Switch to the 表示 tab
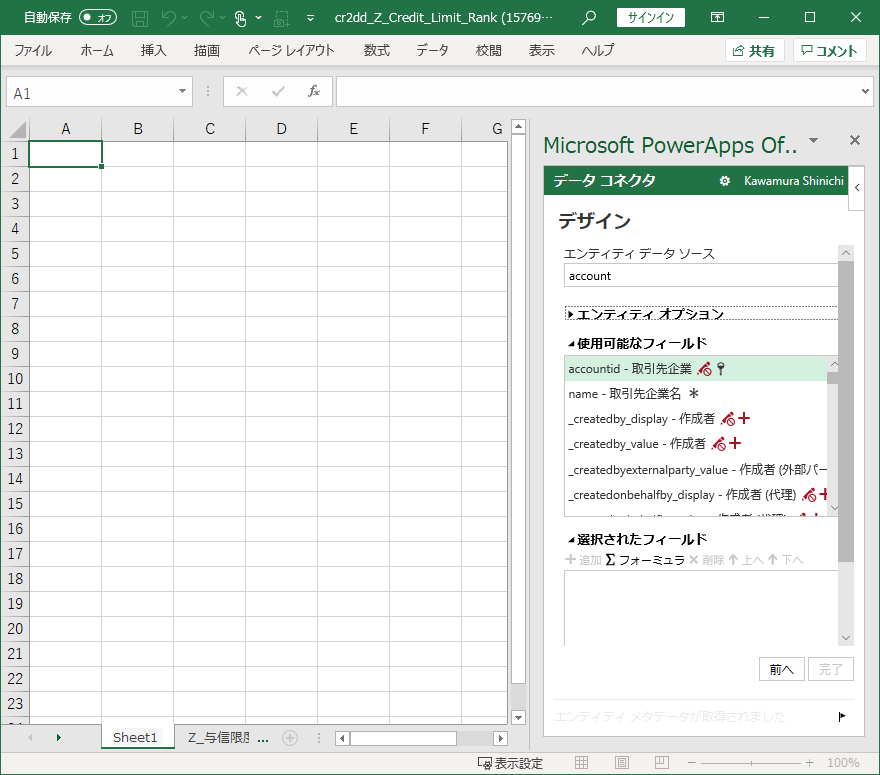 click(542, 51)
